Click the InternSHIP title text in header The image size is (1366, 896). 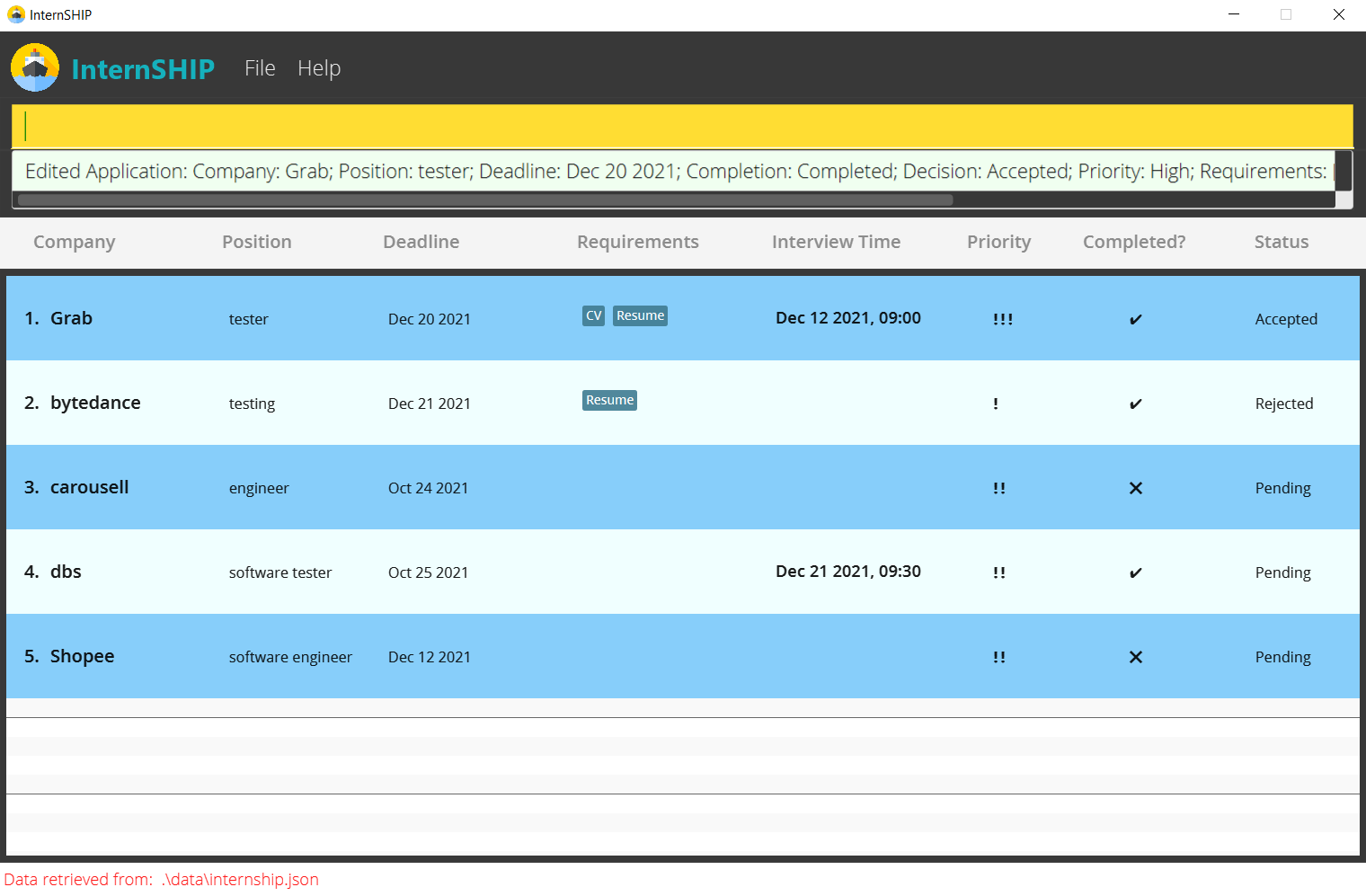click(x=143, y=69)
